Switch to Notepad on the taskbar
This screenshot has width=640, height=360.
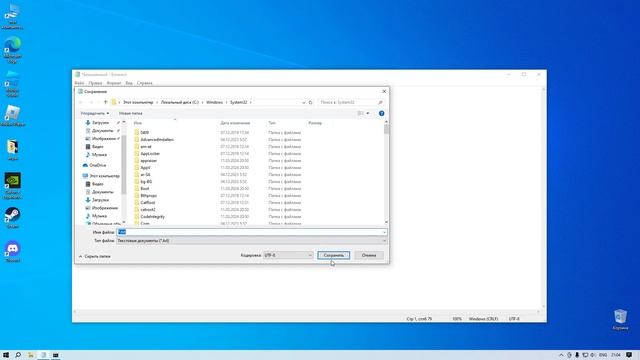pos(43,355)
